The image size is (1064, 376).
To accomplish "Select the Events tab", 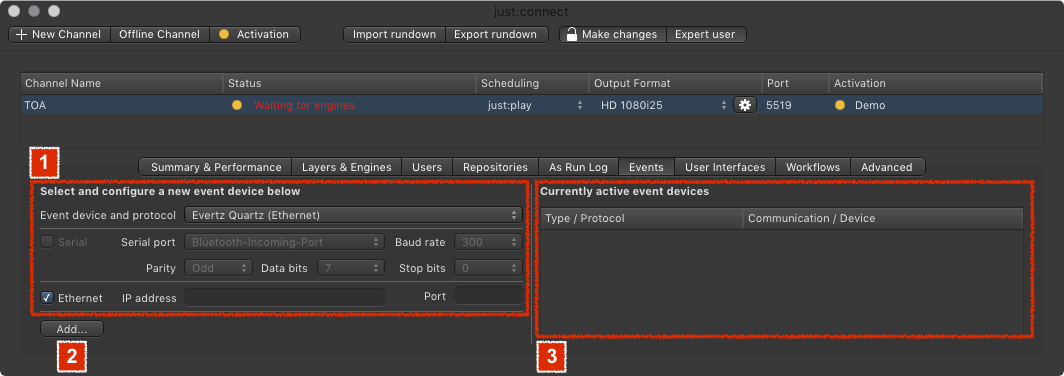I will click(x=646, y=167).
